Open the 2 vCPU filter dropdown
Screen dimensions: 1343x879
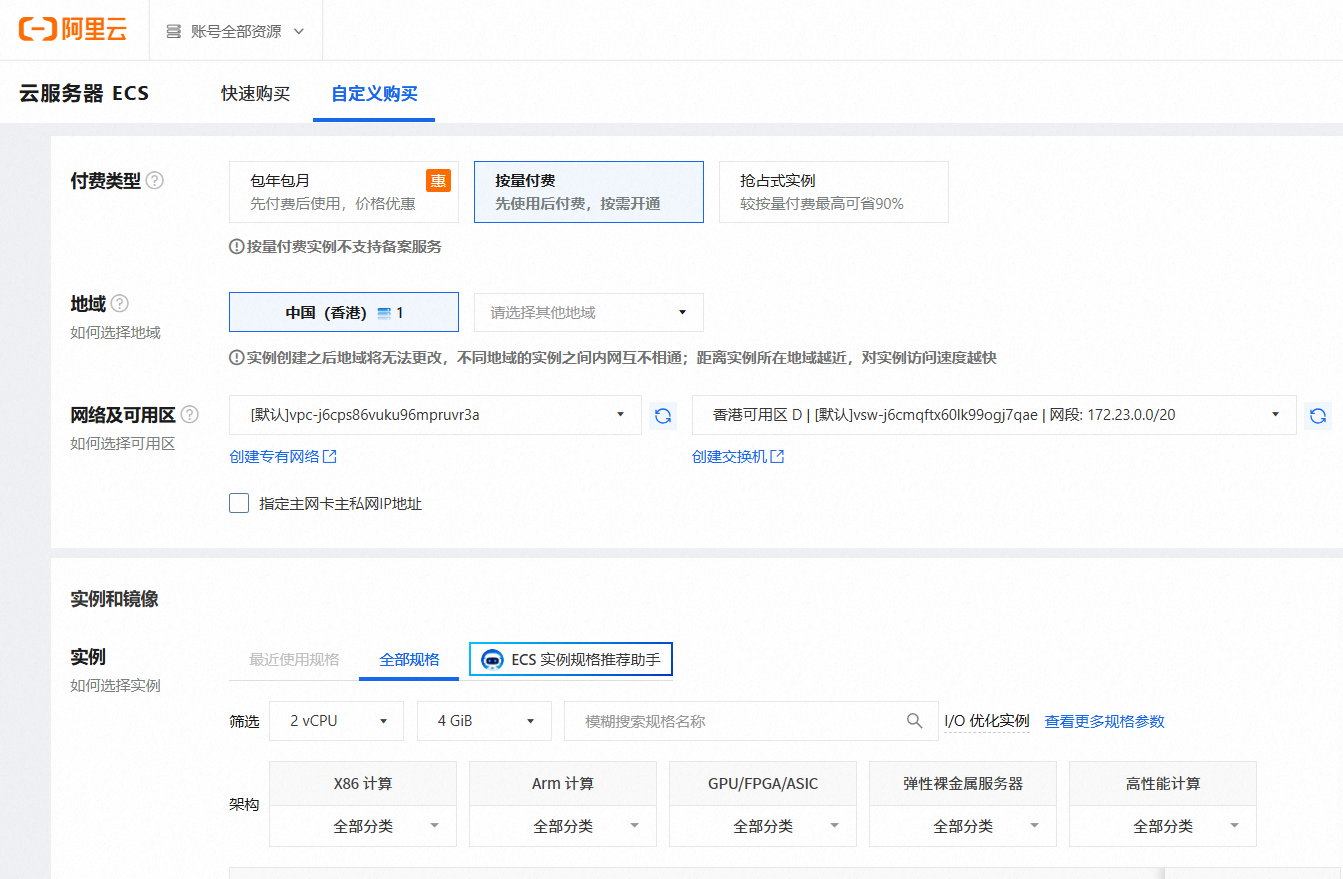coord(336,721)
